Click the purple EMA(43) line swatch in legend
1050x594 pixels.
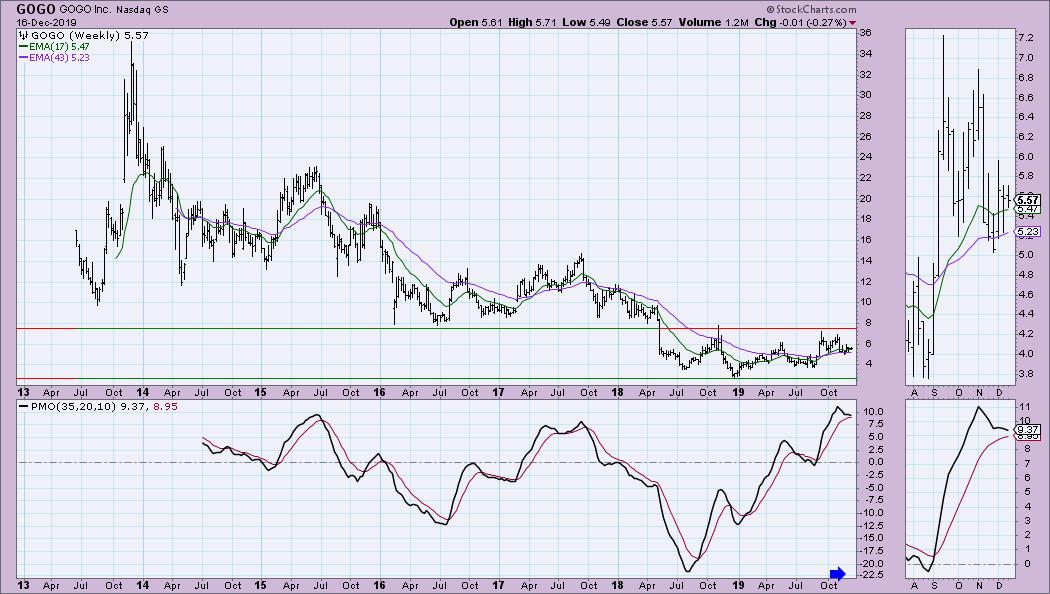[x=23, y=58]
